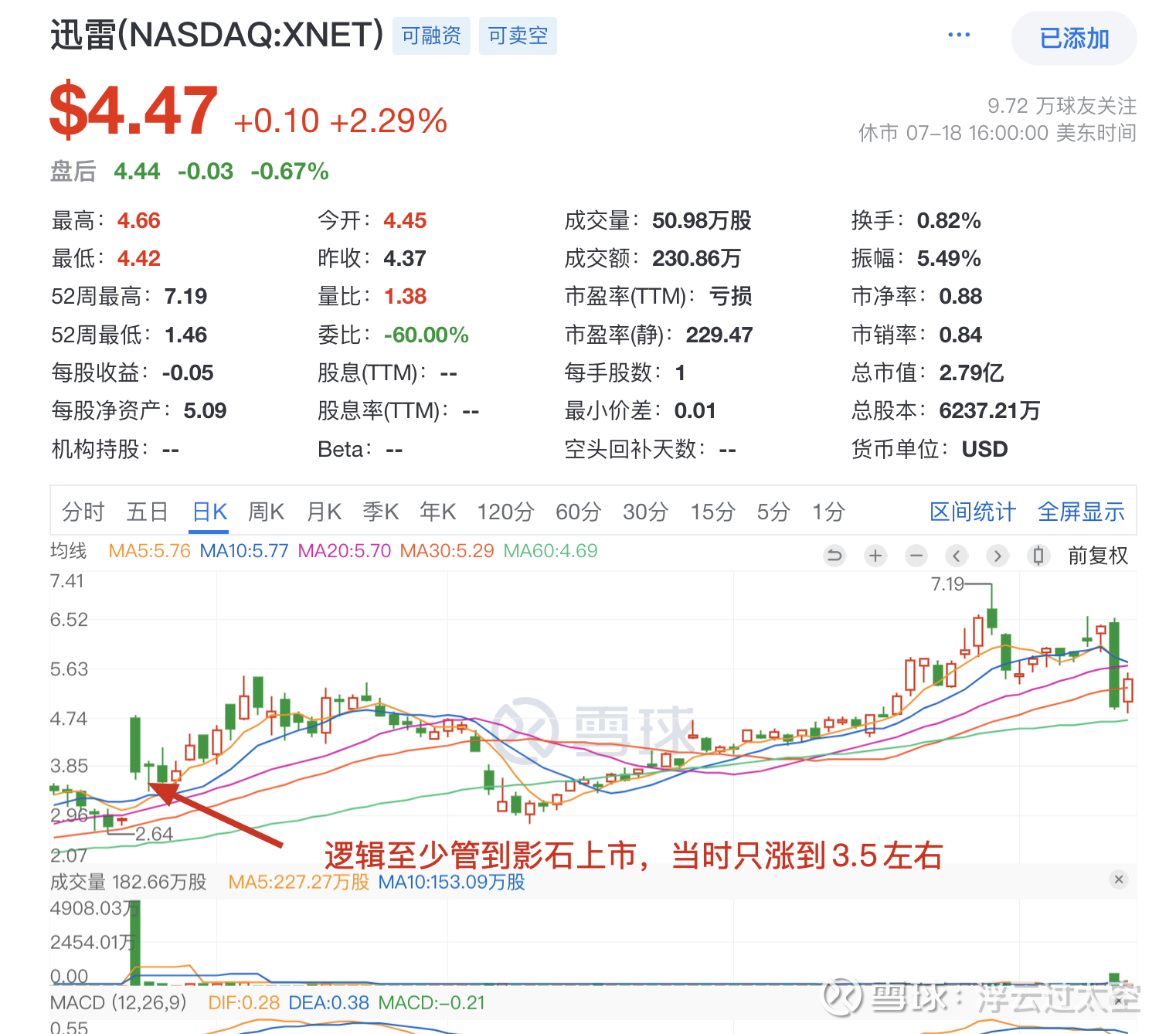1176x1034 pixels.
Task: Click the 市净率 0.88 value
Action: pos(960,296)
